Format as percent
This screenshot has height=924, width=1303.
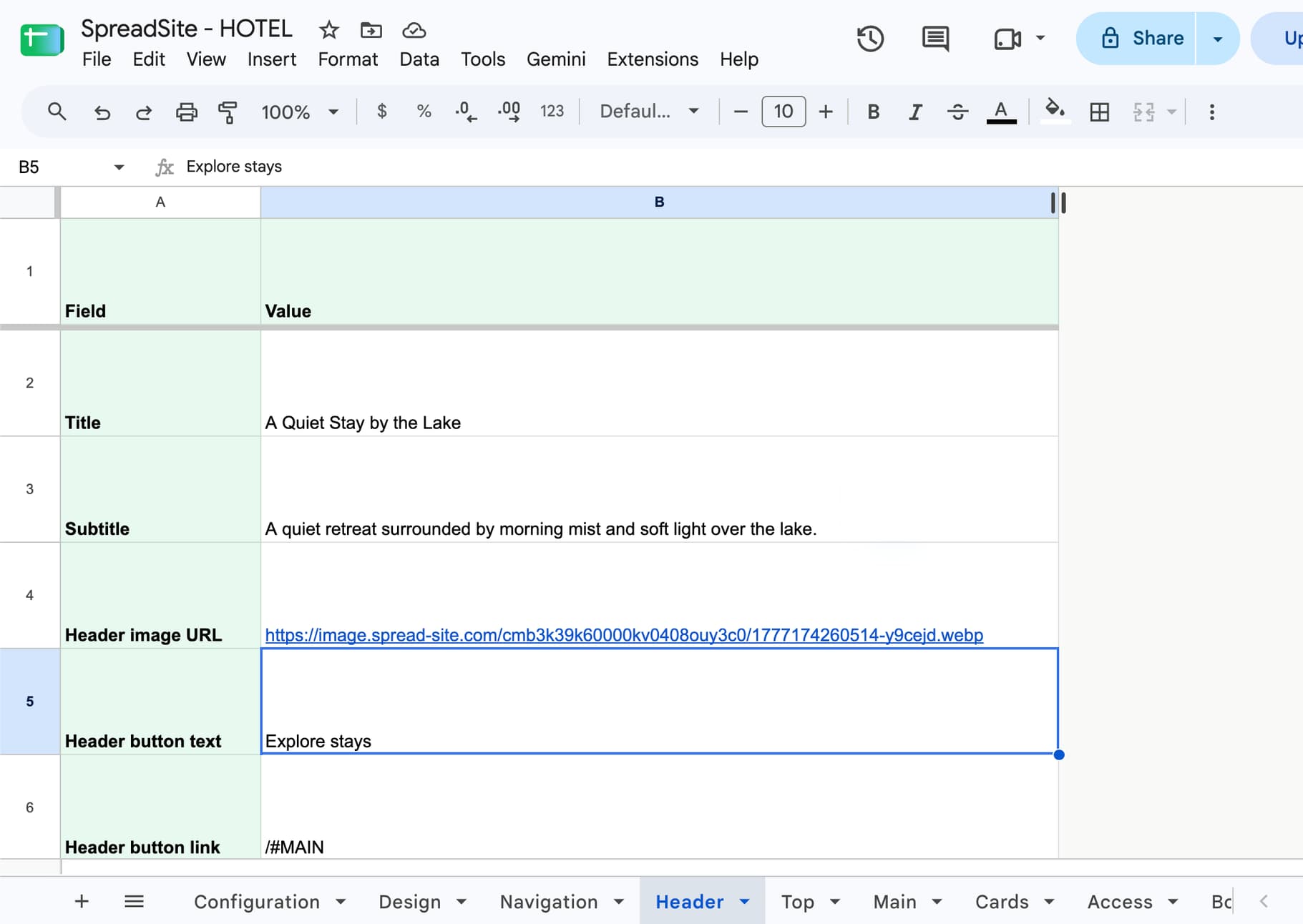click(424, 111)
